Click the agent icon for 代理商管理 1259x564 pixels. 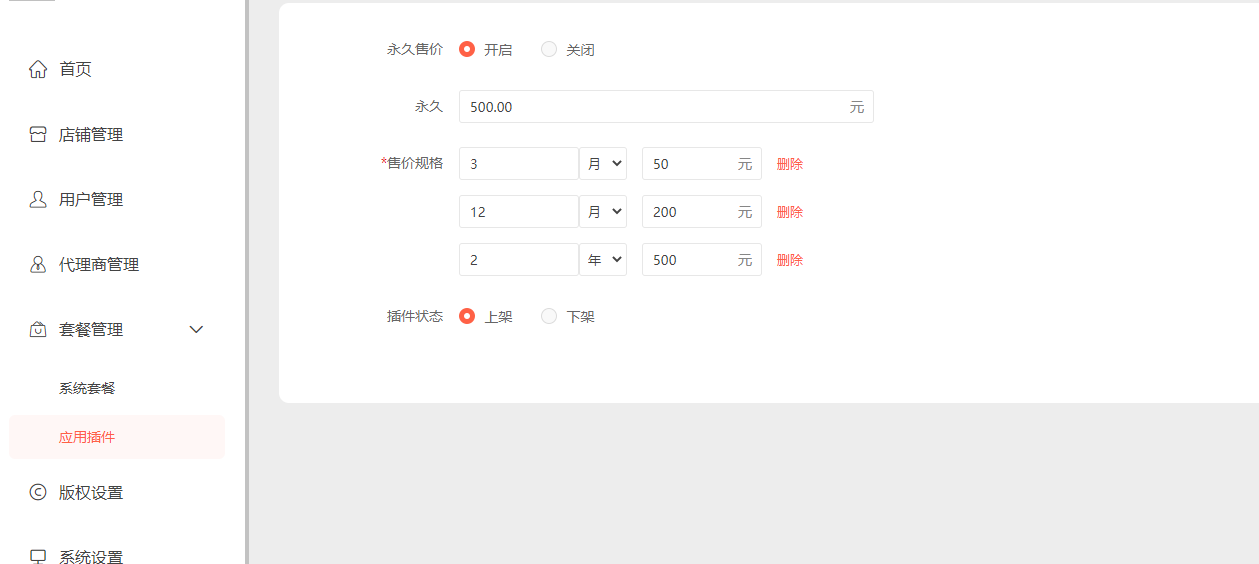pyautogui.click(x=38, y=264)
